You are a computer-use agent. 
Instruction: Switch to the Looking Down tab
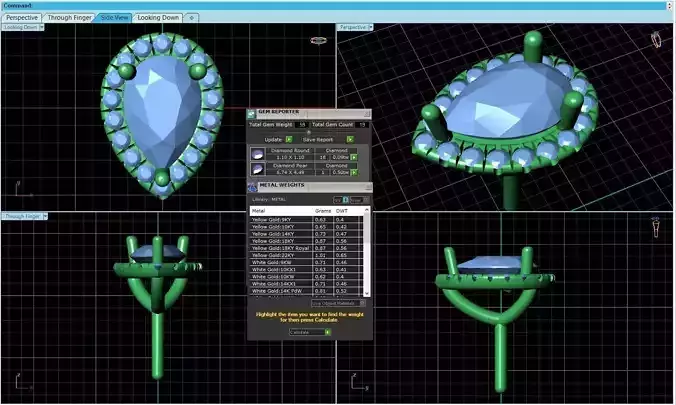pos(158,18)
